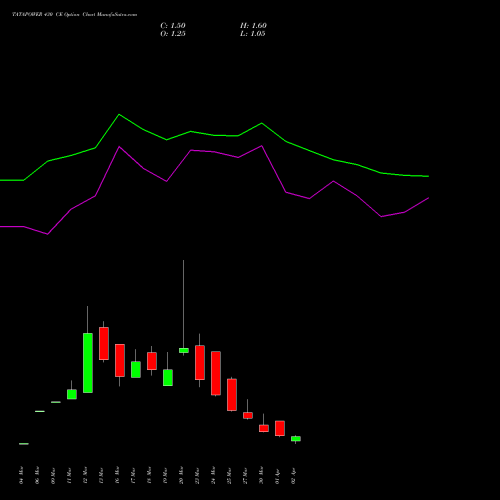
Task: Click the high value H: 1.60
Action: 253,26
